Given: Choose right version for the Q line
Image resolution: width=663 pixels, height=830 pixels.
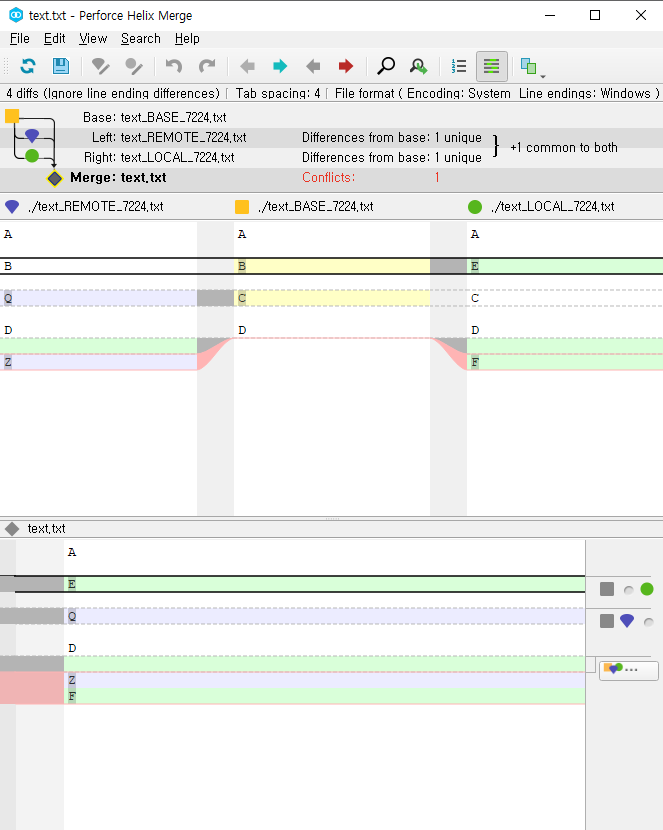Looking at the screenshot, I should (648, 622).
